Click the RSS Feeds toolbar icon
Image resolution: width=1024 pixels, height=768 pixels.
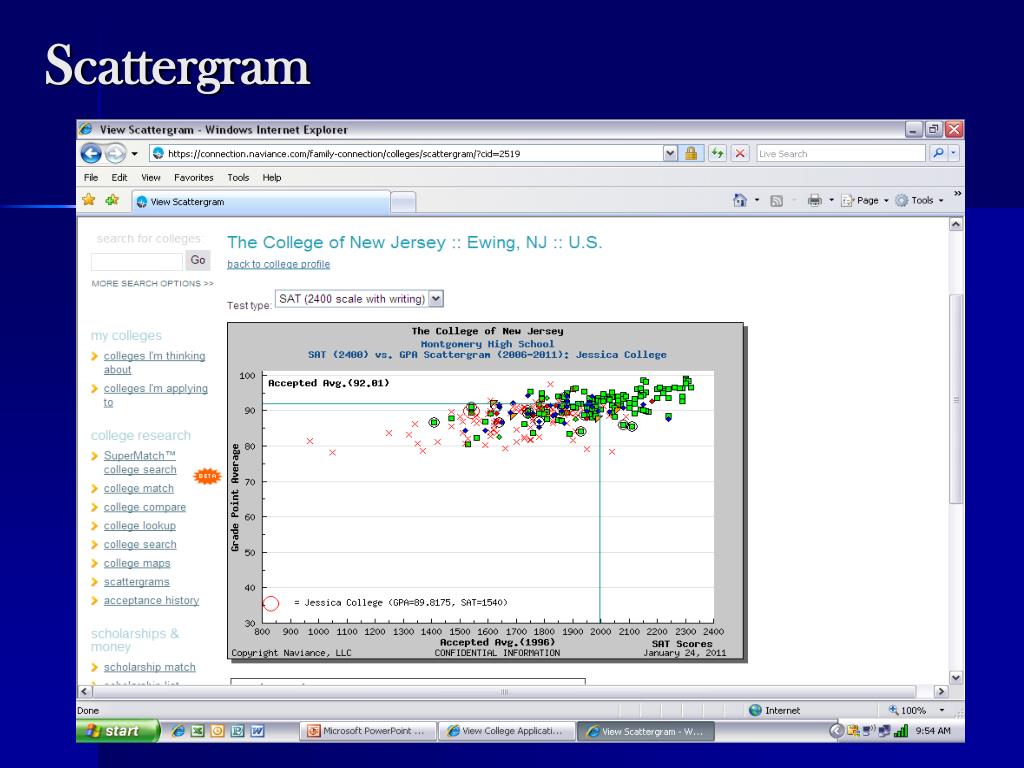point(776,200)
